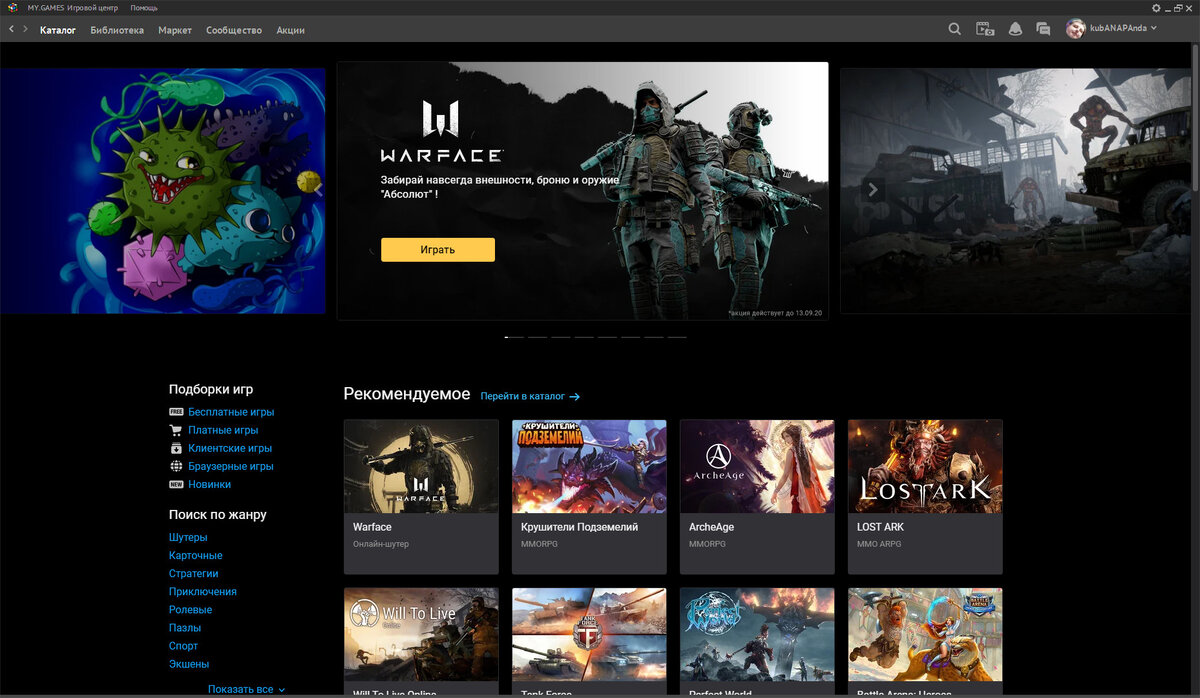Click the Рекомендуемое heading

pyautogui.click(x=406, y=394)
